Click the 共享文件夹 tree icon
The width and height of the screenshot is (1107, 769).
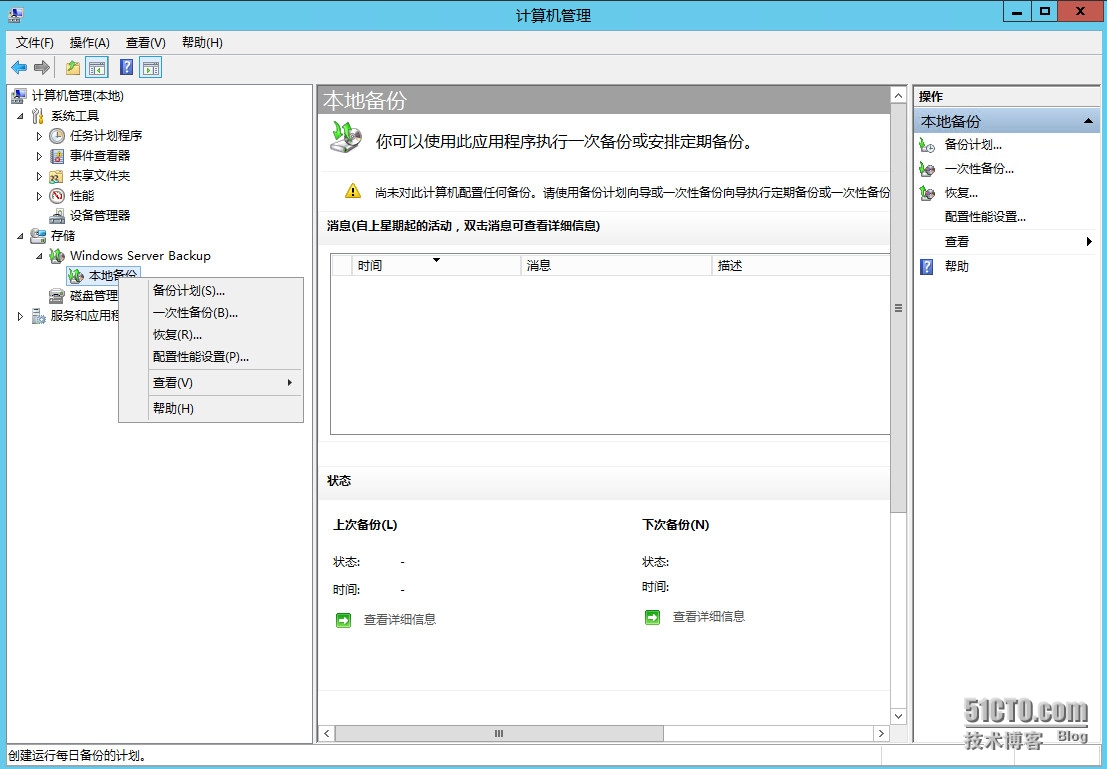click(57, 176)
